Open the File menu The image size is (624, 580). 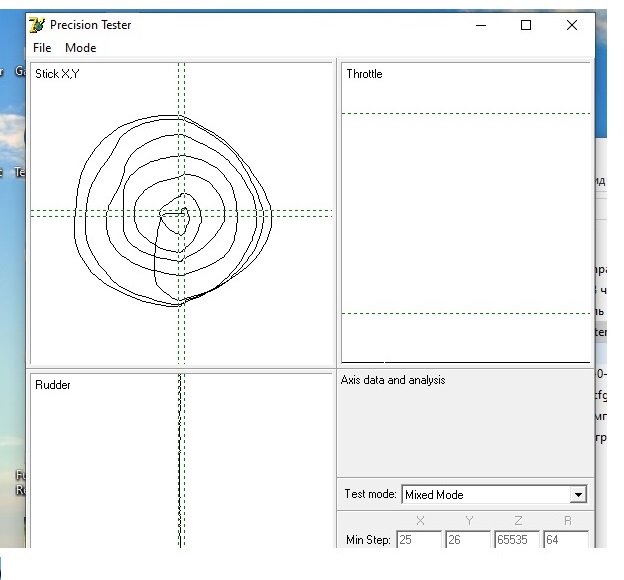point(42,48)
